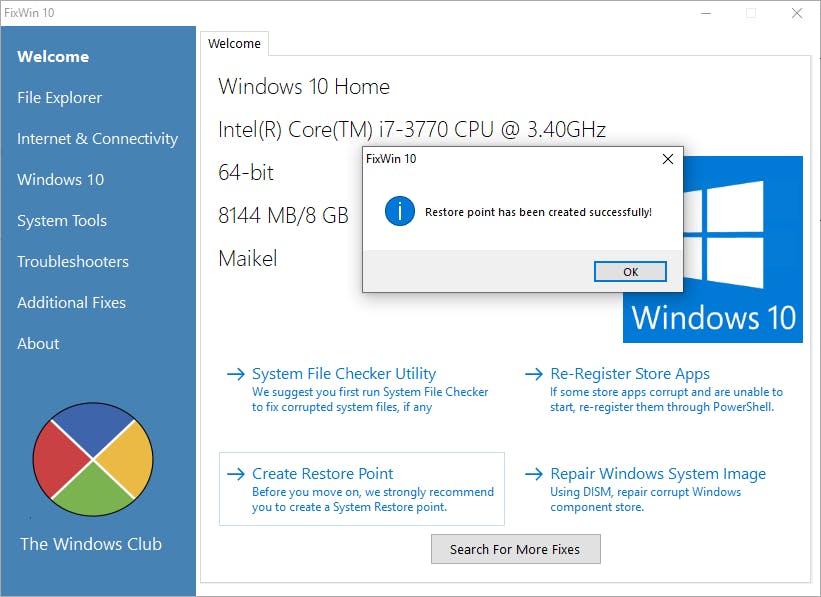Select the Welcome tab
821x597 pixels.
234,44
